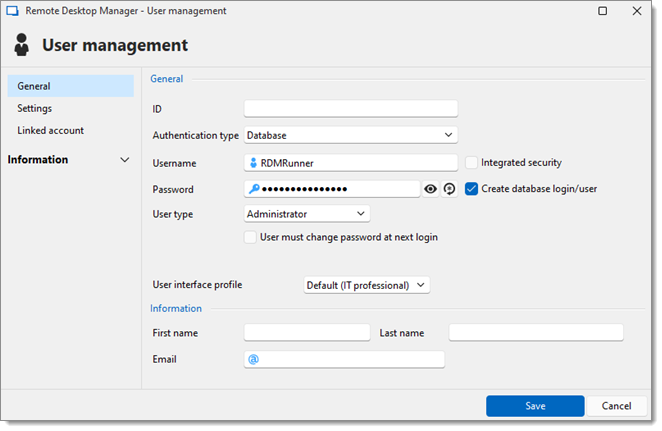Enable Integrated security checkbox
This screenshot has height=431, width=662.
[x=471, y=163]
